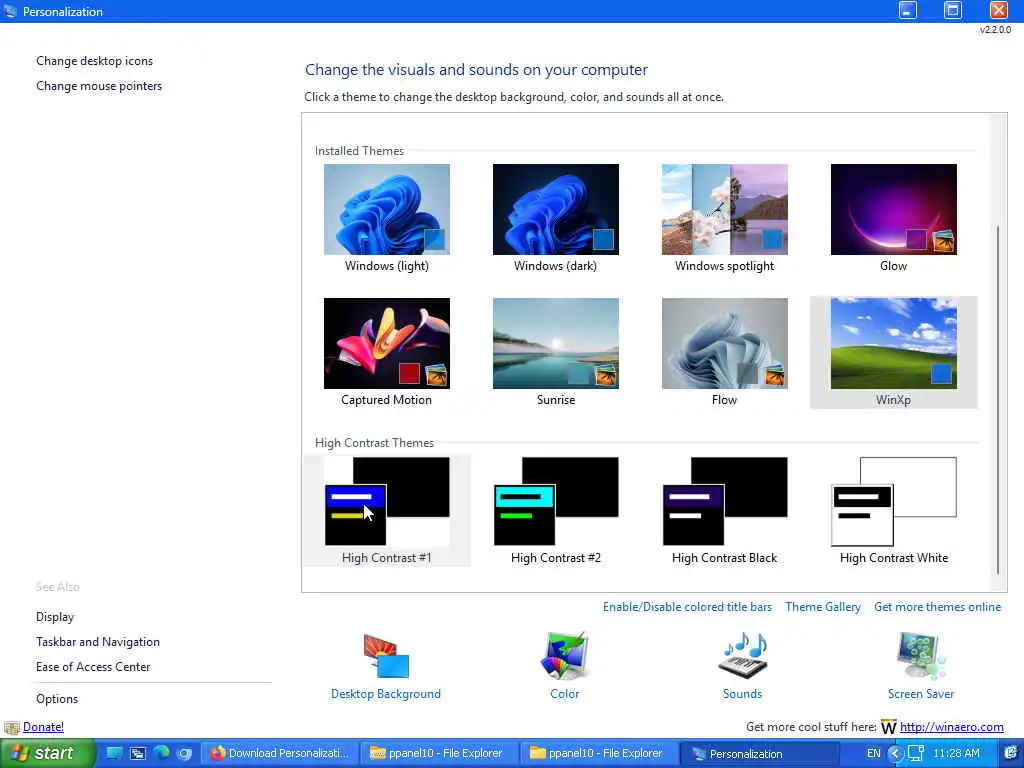Click the 11:28 AM clock

[956, 754]
